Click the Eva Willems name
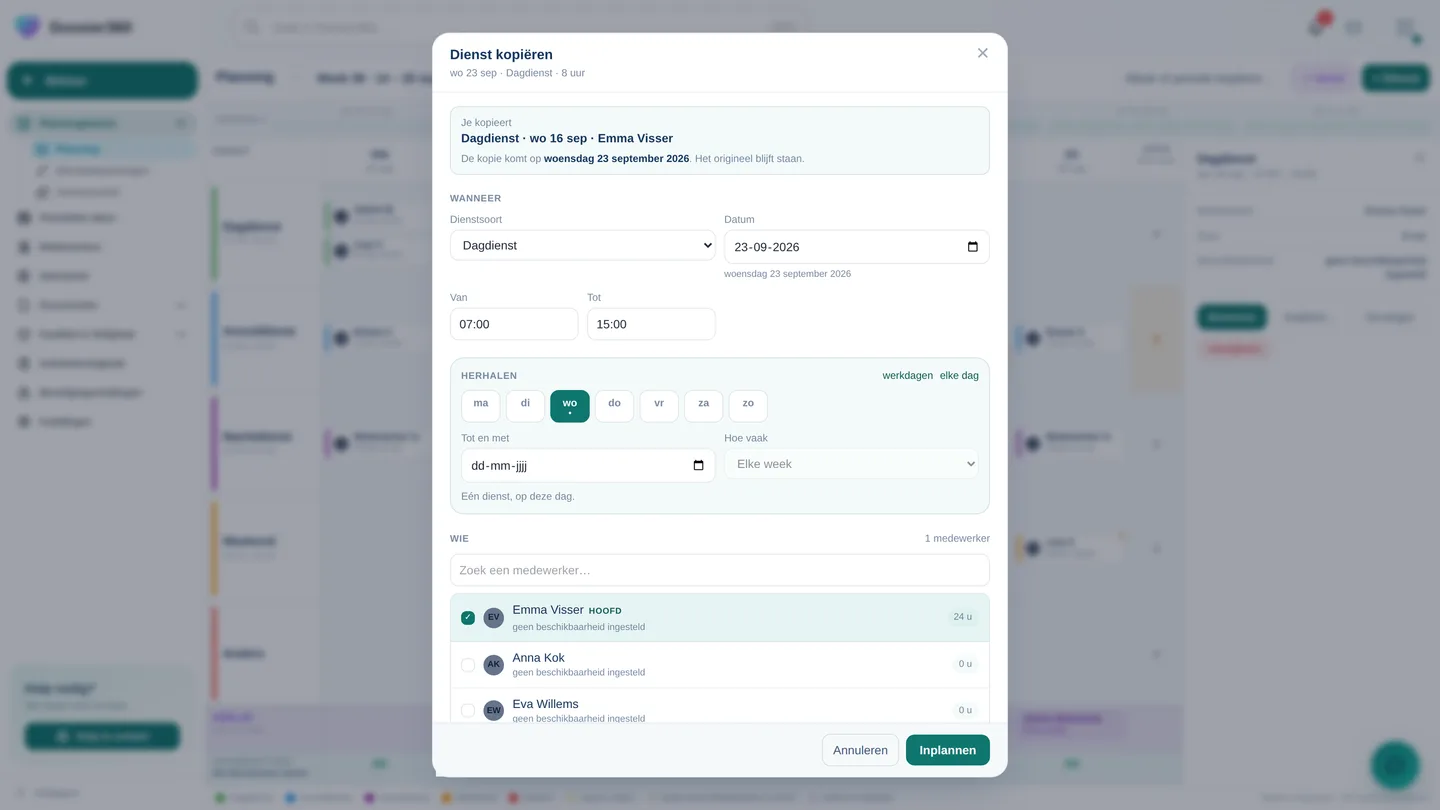 546,704
